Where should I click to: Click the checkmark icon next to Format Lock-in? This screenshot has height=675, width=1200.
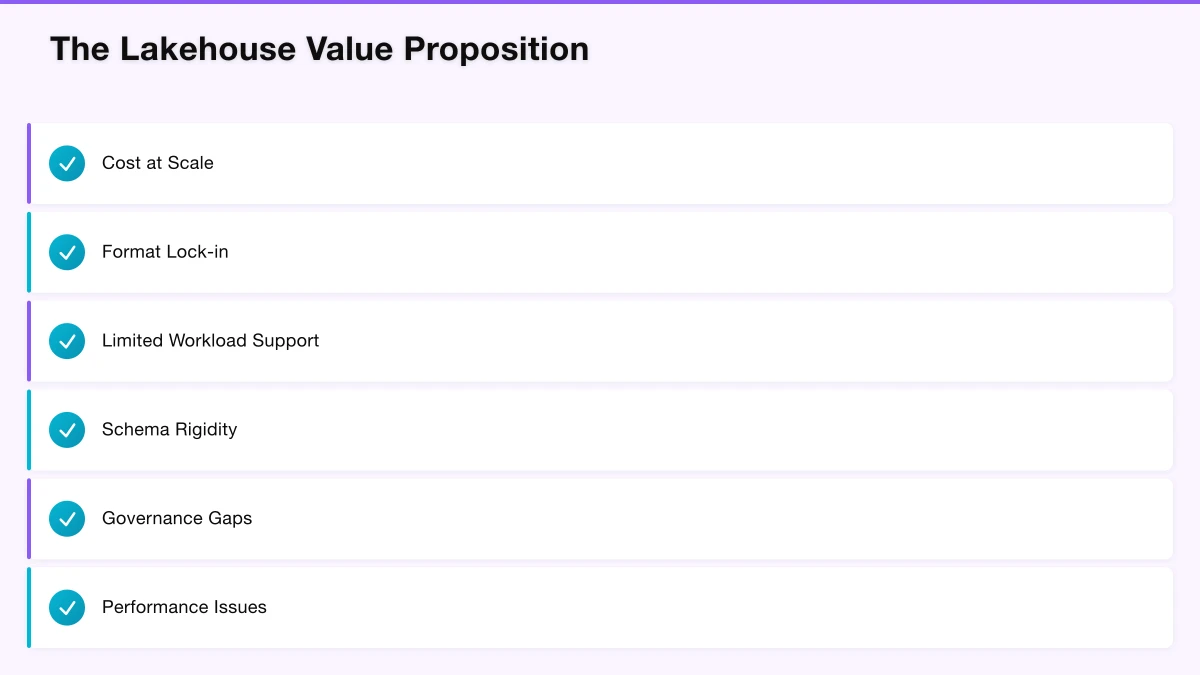(x=67, y=252)
